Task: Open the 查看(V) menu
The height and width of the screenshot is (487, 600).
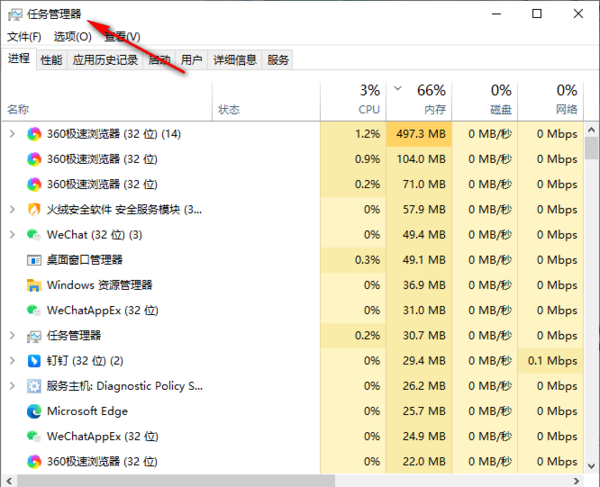Action: (122, 37)
